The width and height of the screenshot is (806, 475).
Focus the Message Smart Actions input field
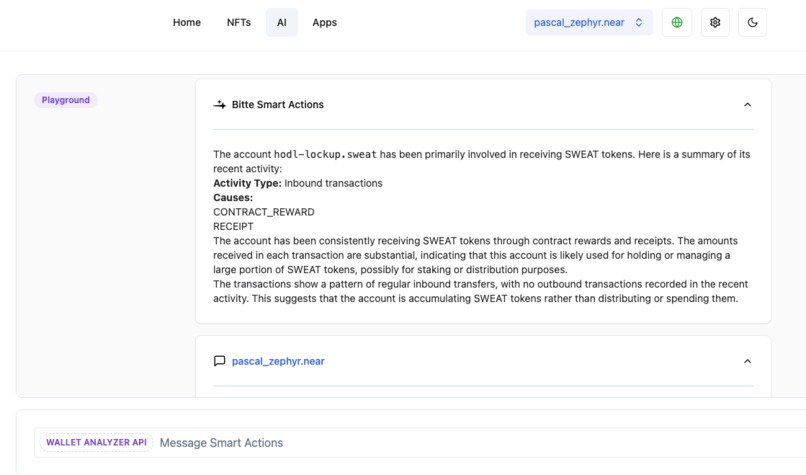[x=419, y=443]
